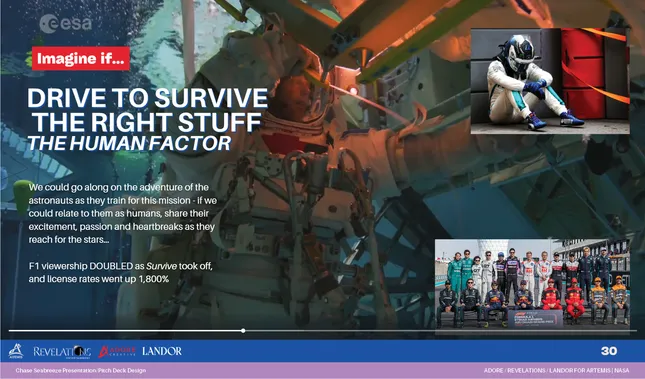
Task: Click the Landor logo in footer
Action: tap(162, 351)
